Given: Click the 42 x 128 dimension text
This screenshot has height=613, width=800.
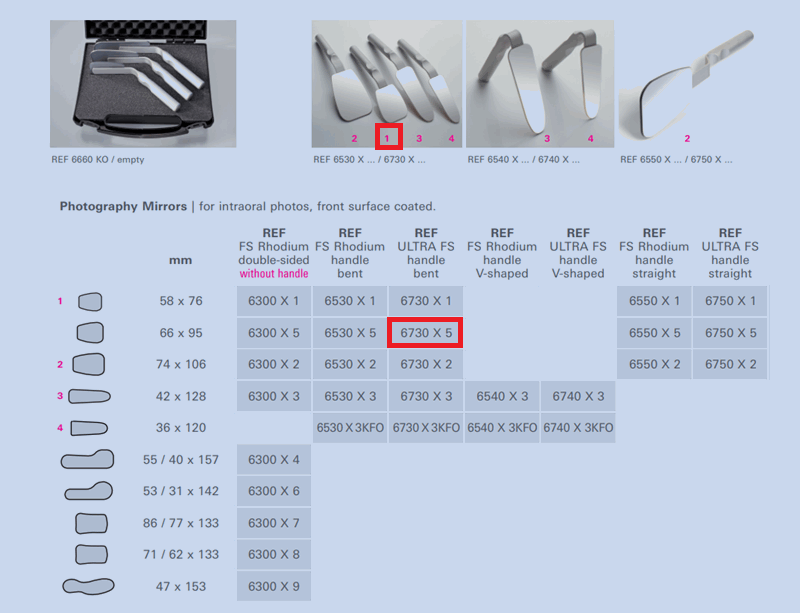Looking at the screenshot, I should [181, 396].
